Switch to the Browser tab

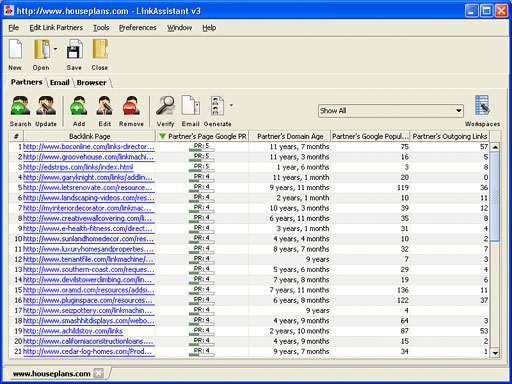[91, 82]
